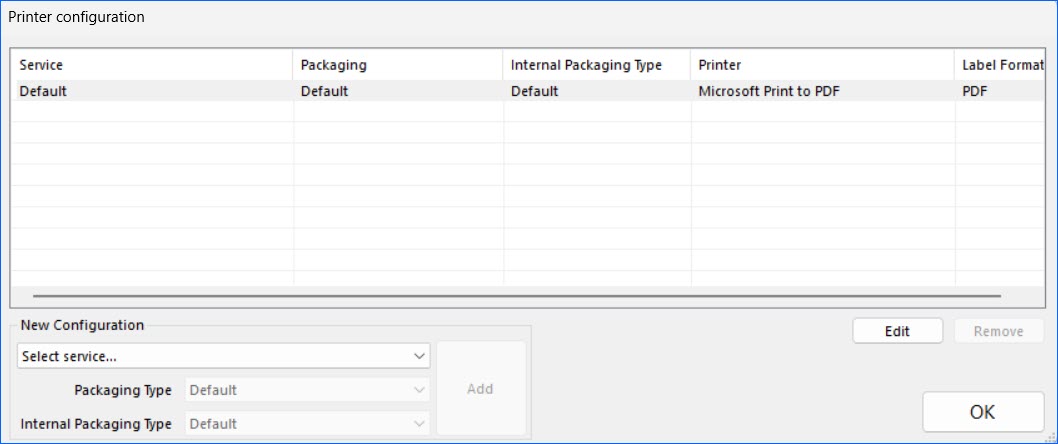
Task: Click the table's horizontal scrollbar
Action: pos(516,296)
